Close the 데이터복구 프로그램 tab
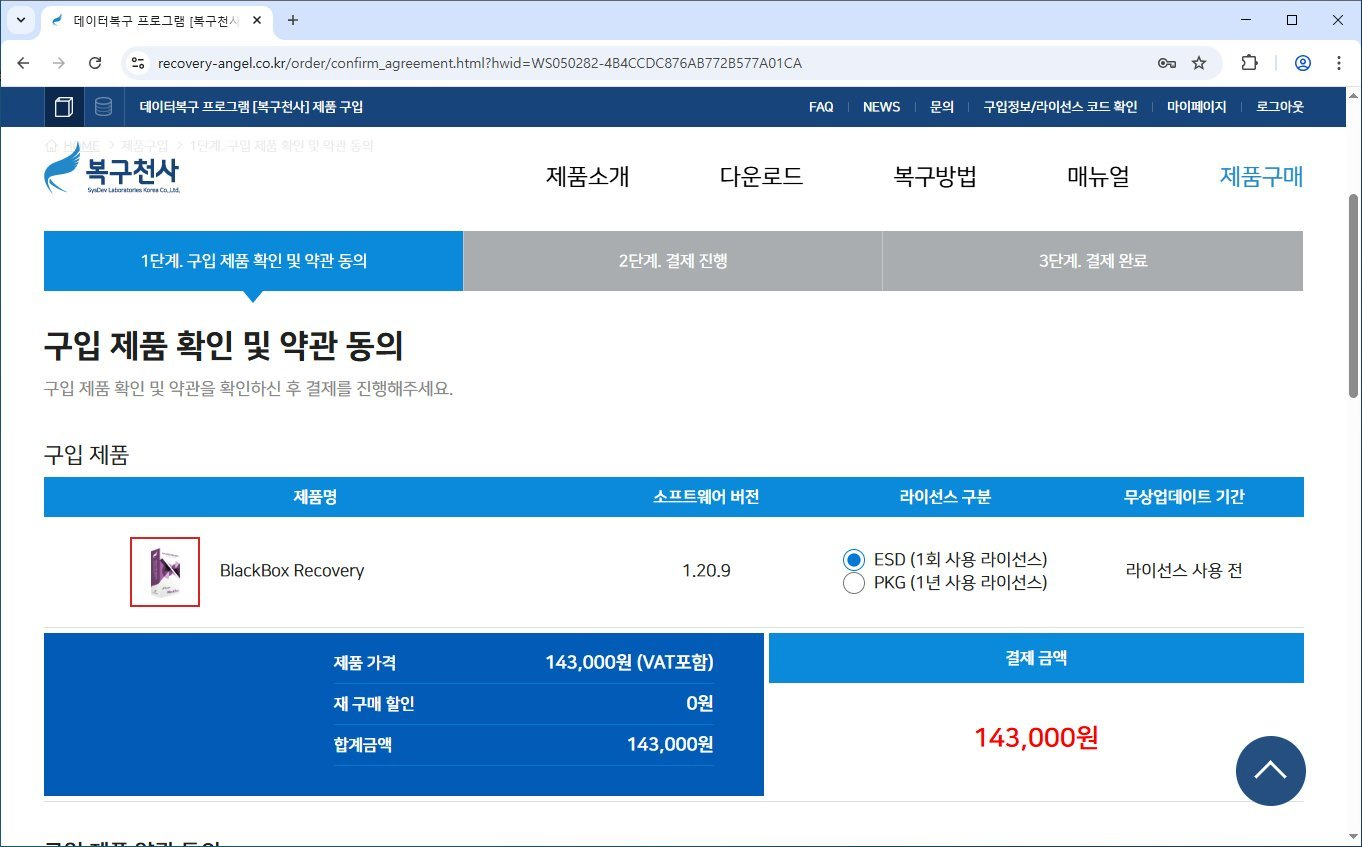 [257, 20]
